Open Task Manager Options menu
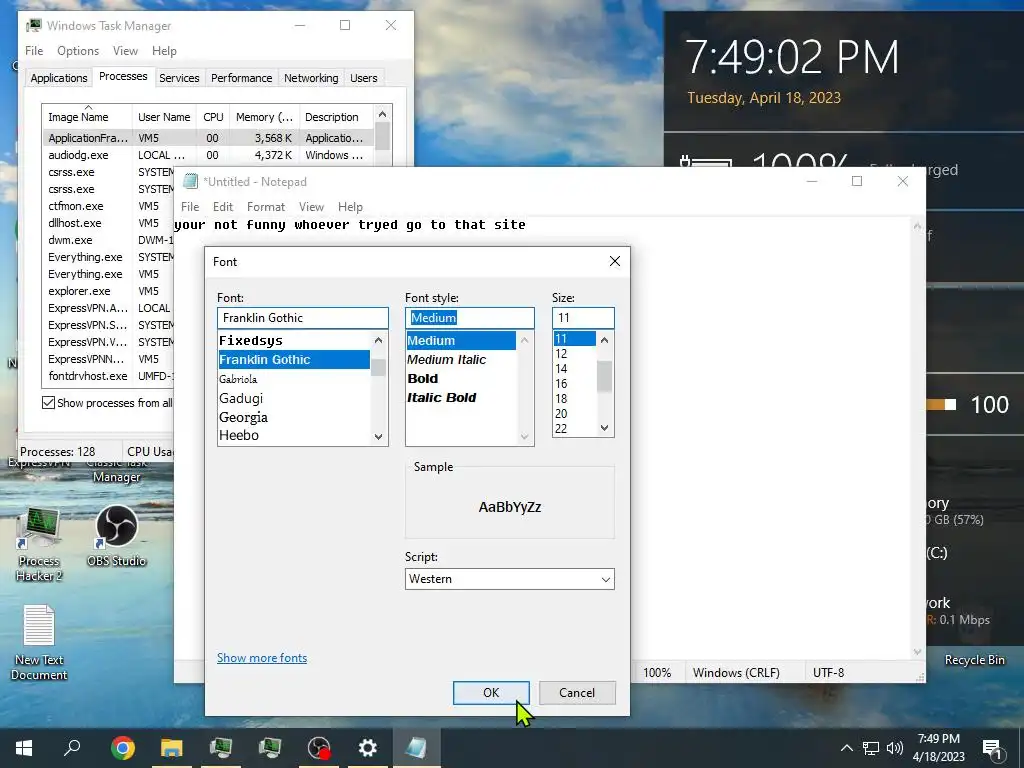This screenshot has height=768, width=1024. pos(78,51)
